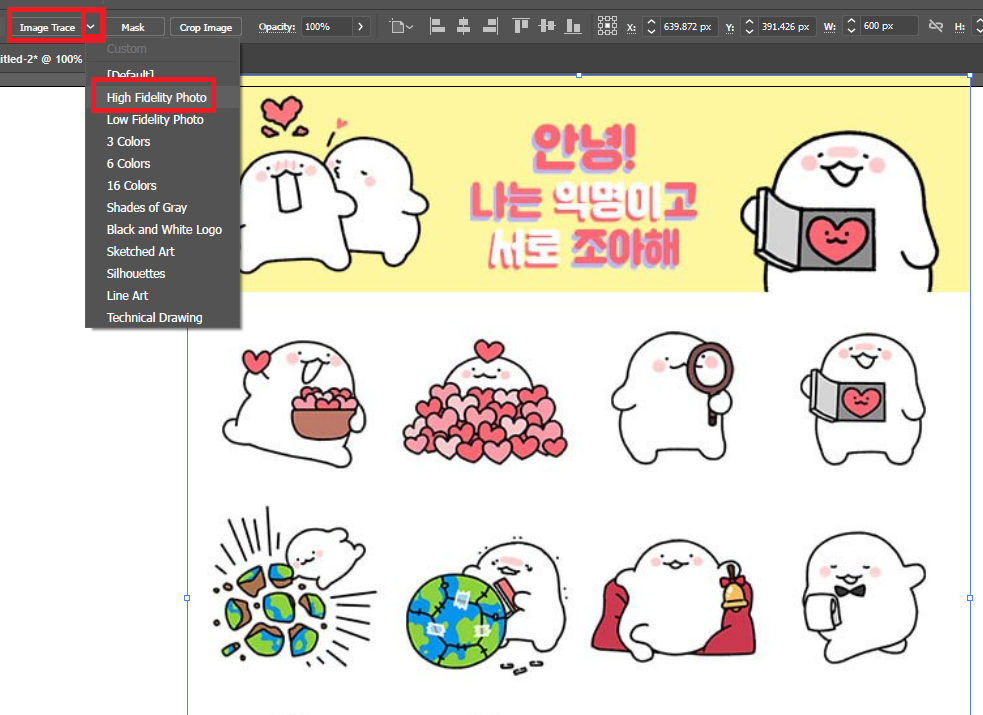
Task: Select Horizontal Align Left icon
Action: pyautogui.click(x=437, y=26)
